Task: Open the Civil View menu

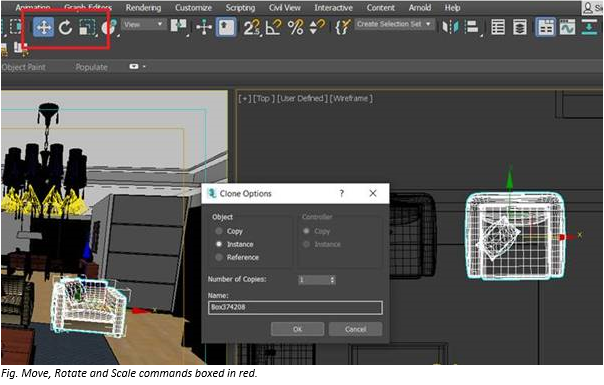Action: pyautogui.click(x=285, y=8)
